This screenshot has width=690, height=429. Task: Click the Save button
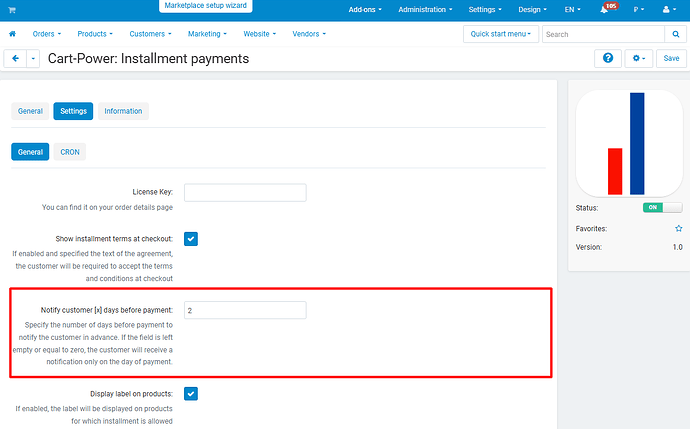tap(671, 58)
